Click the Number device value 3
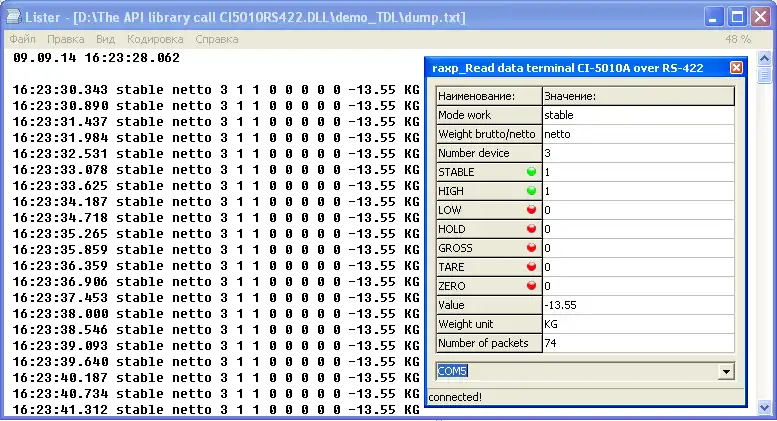 638,153
